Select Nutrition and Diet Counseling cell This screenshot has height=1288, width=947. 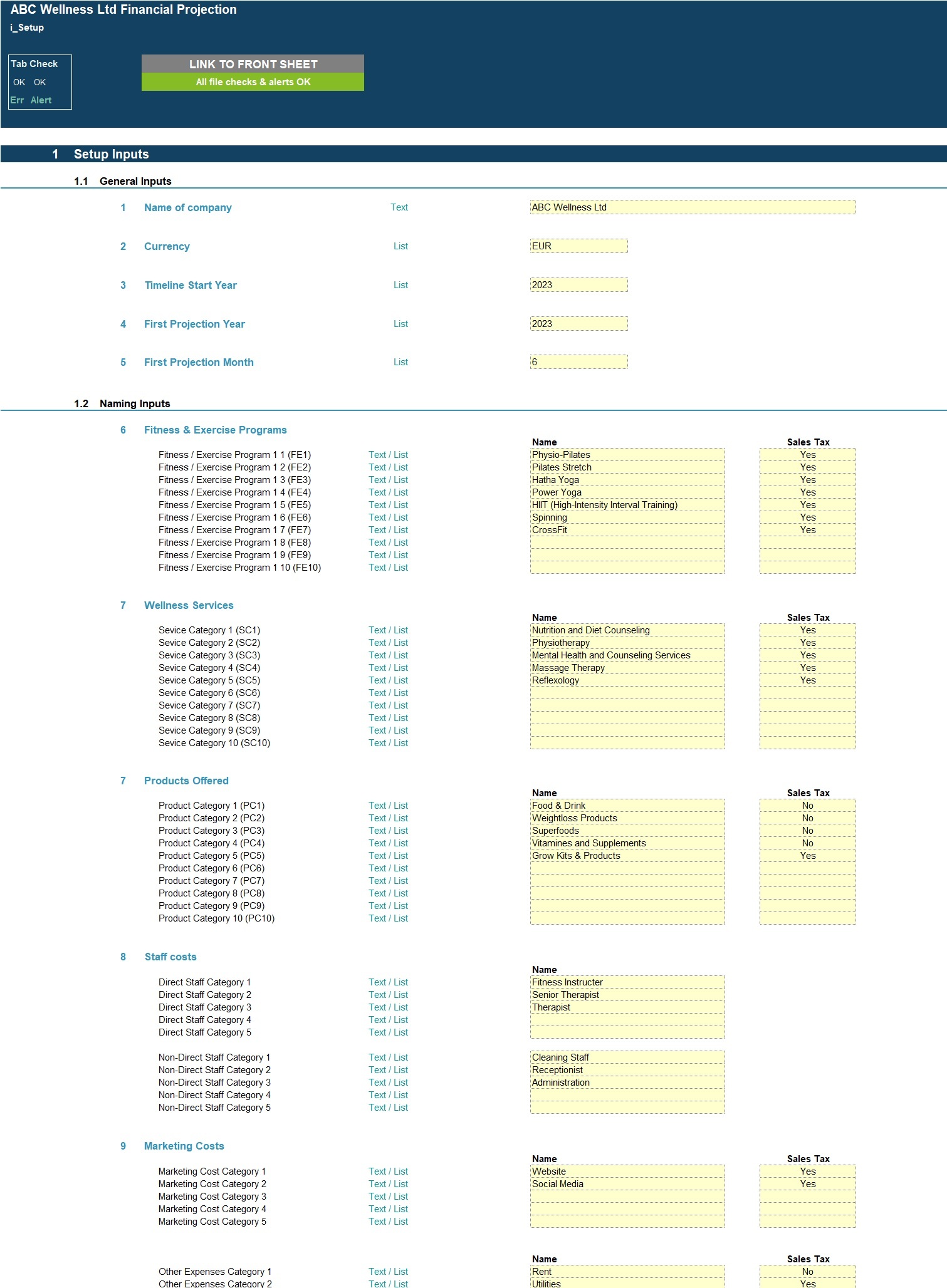tap(627, 630)
